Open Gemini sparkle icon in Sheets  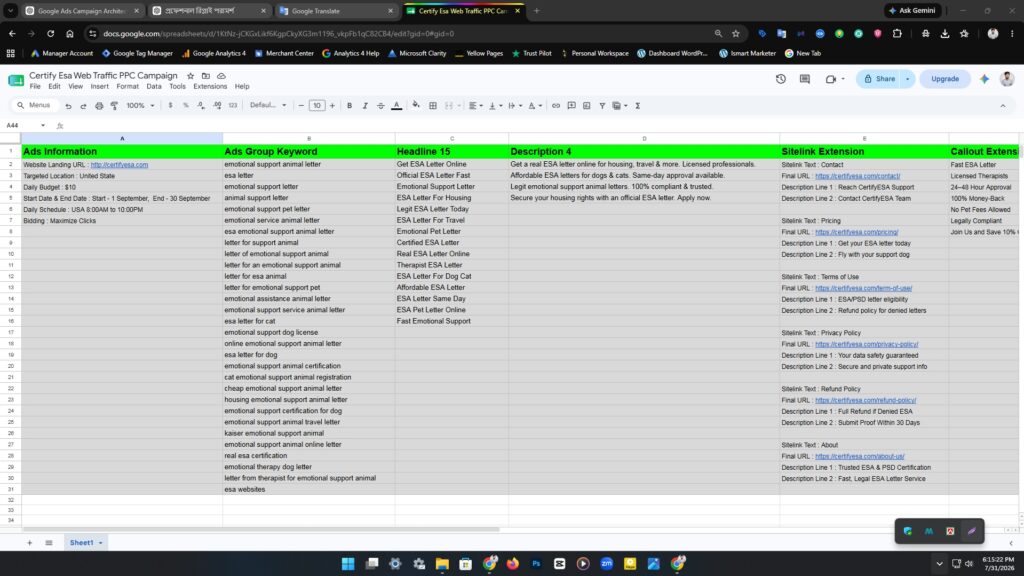coord(984,79)
